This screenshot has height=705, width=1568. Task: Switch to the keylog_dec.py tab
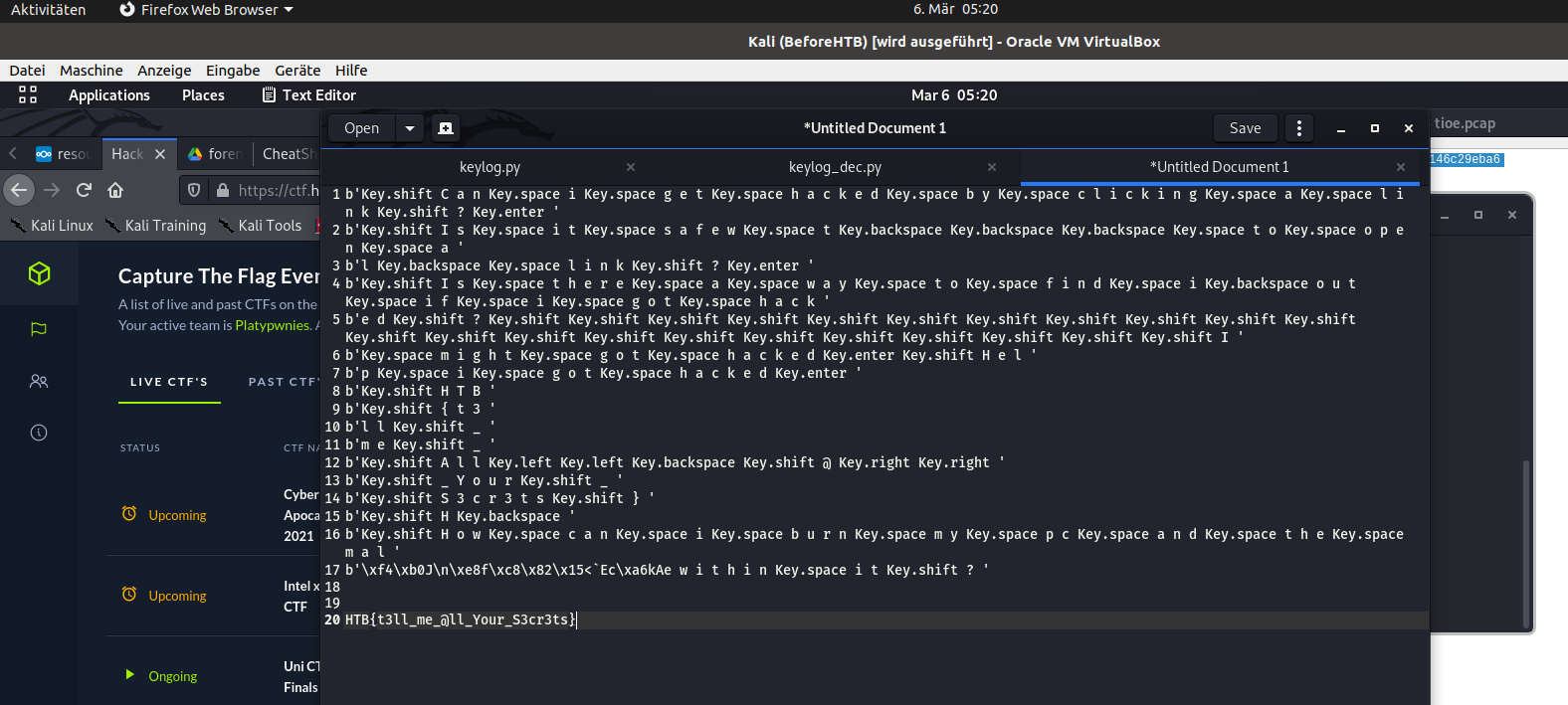(835, 167)
